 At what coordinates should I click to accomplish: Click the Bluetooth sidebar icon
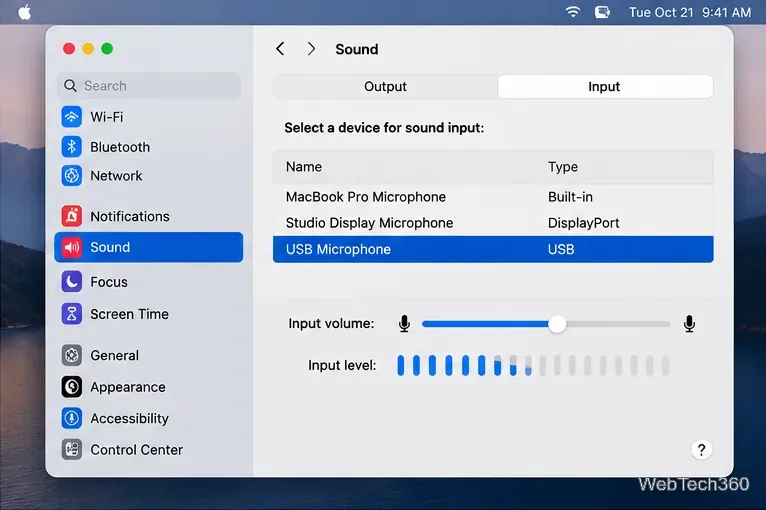(x=72, y=147)
